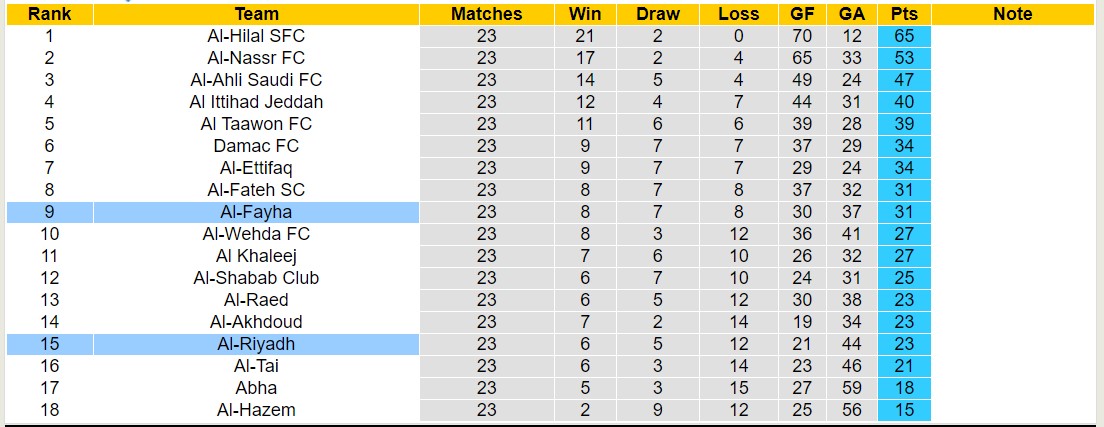Select Abha's 18 points cell

[x=904, y=388]
